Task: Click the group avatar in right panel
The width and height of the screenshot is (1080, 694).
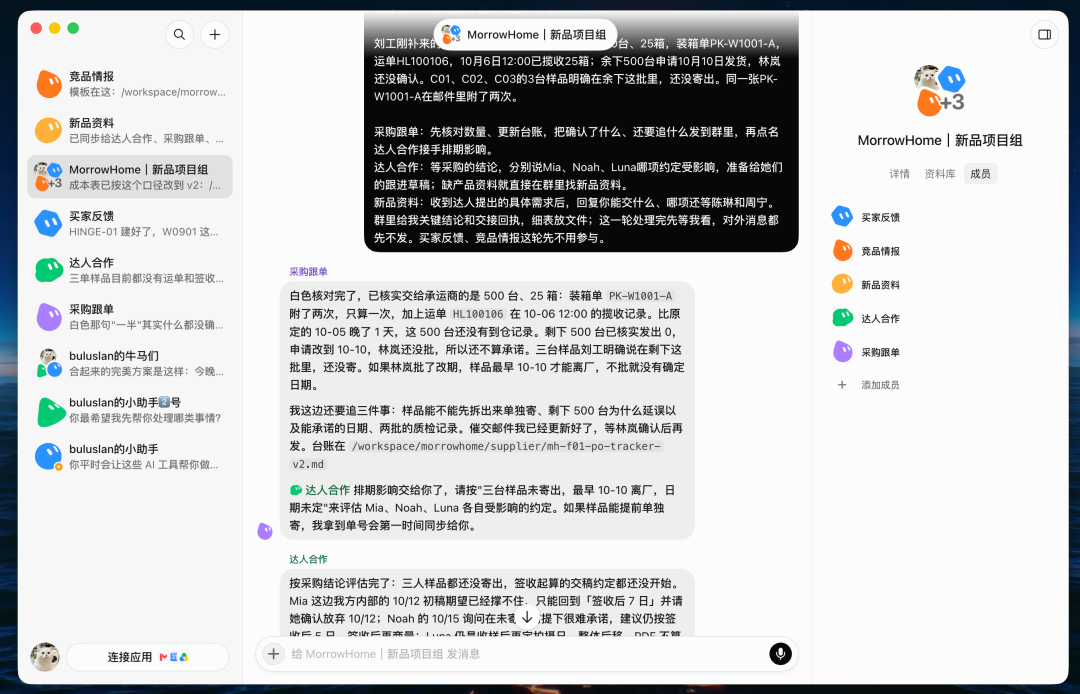Action: click(939, 90)
